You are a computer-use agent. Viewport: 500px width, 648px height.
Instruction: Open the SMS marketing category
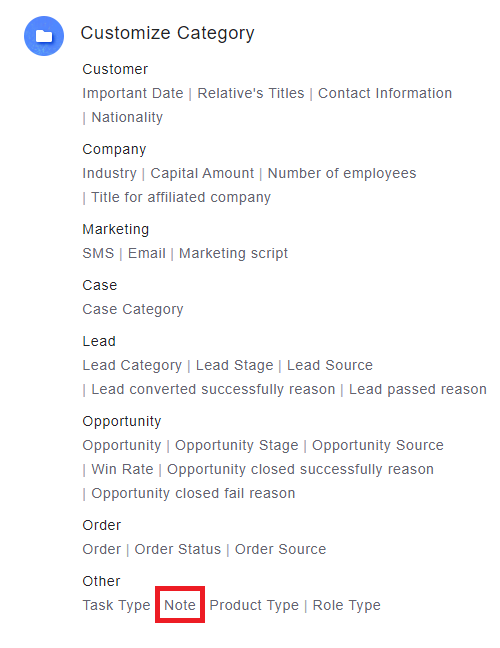(98, 253)
